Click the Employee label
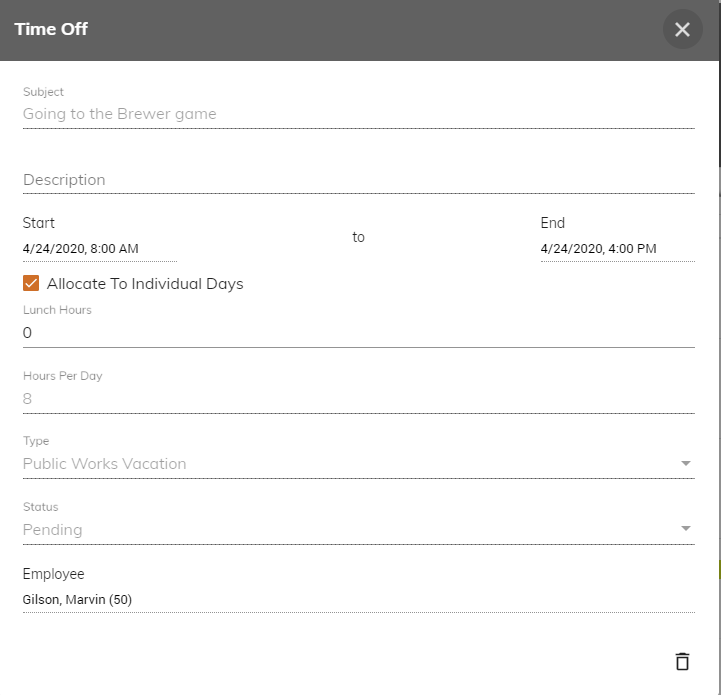This screenshot has width=721, height=695. 54,574
